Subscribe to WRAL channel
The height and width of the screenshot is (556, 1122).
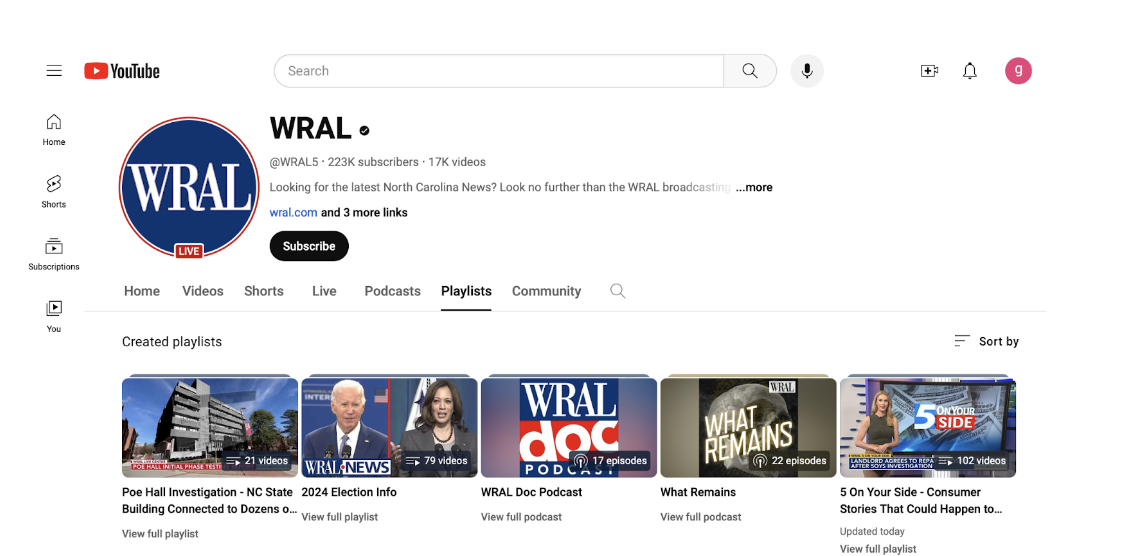(x=309, y=246)
